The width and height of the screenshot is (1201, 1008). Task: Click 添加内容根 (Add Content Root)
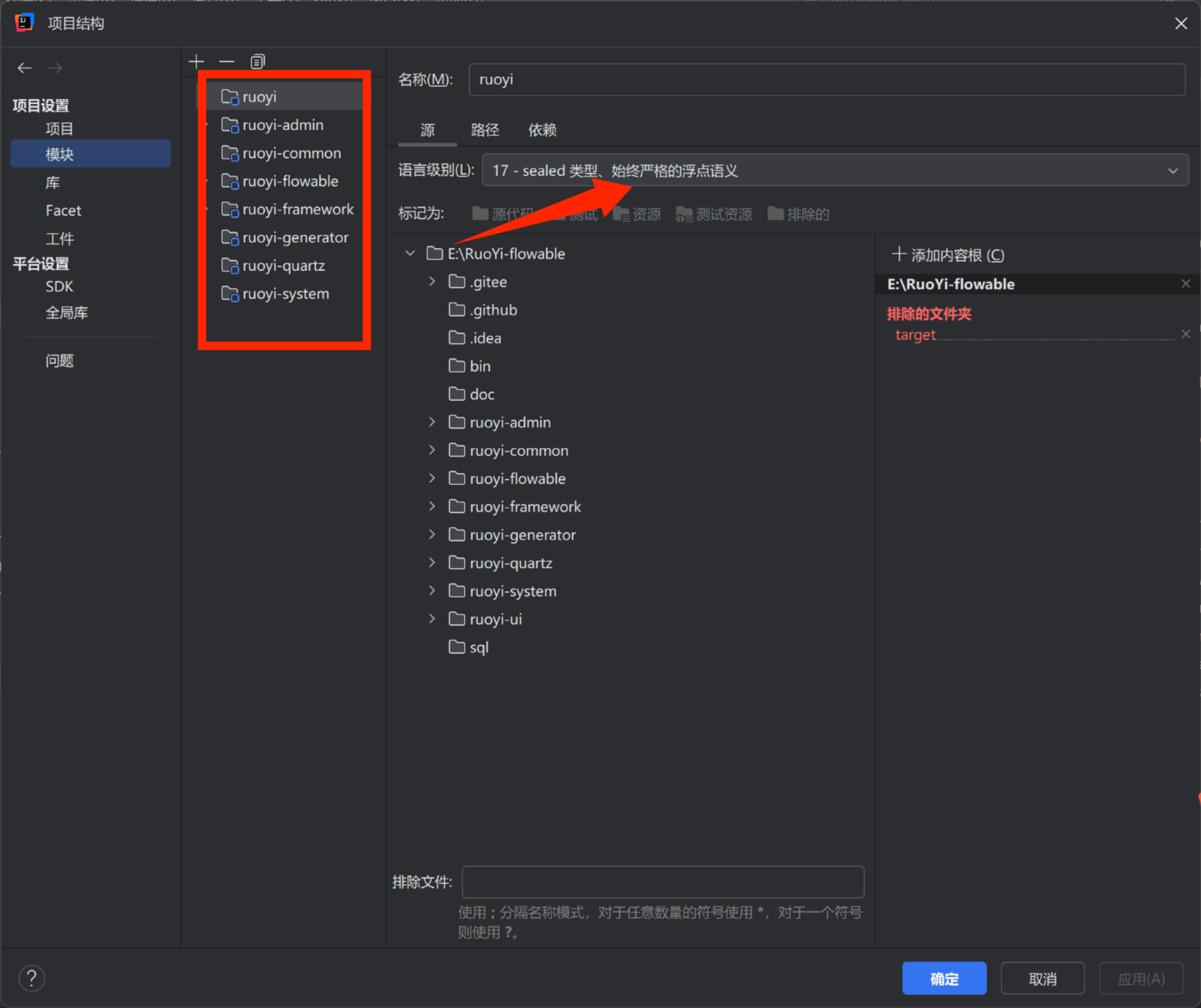[x=948, y=255]
